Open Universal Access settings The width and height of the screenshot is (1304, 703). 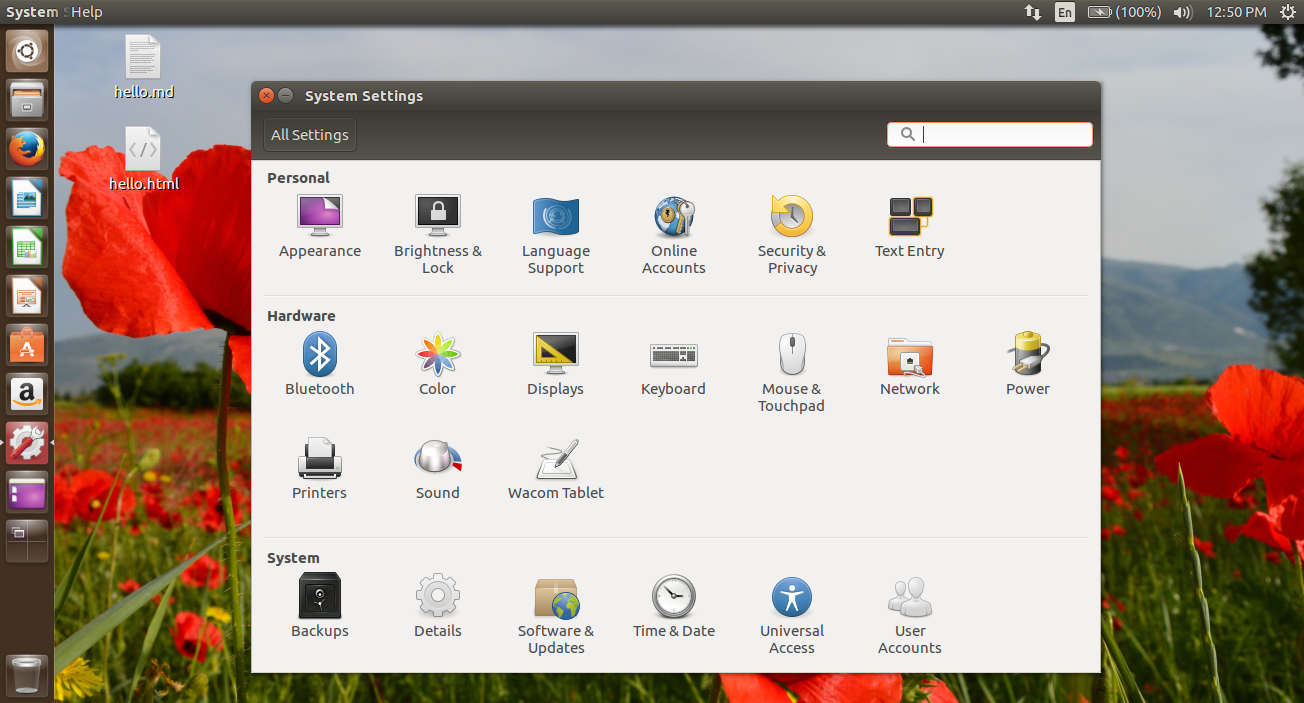(792, 614)
